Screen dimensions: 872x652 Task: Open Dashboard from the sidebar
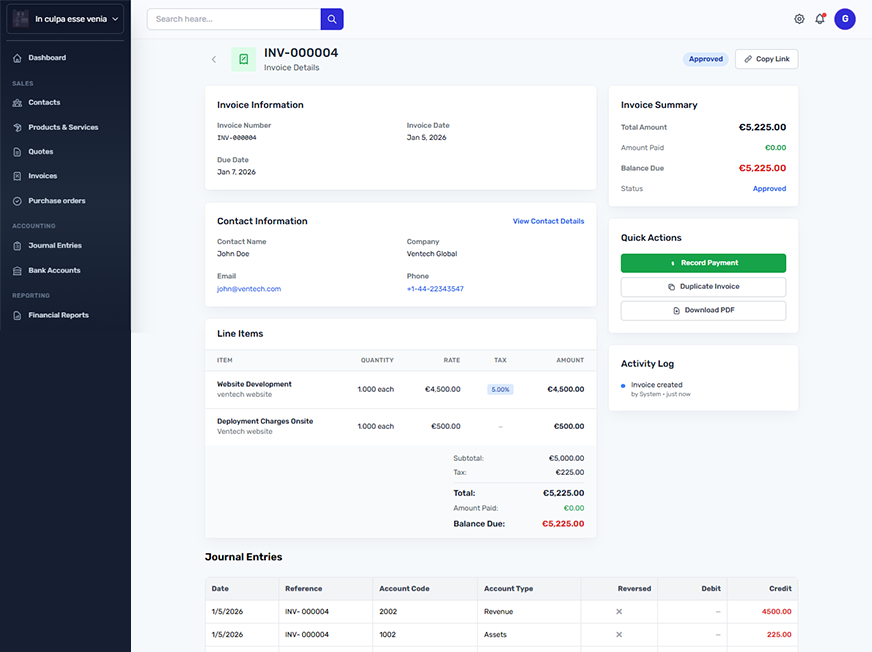point(46,58)
